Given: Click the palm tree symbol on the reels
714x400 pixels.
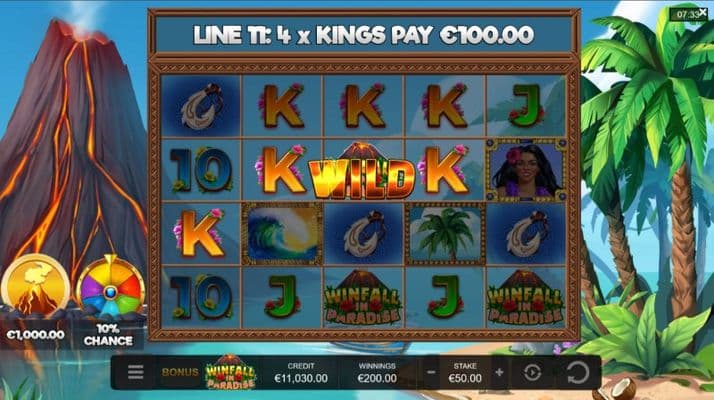Looking at the screenshot, I should pyautogui.click(x=445, y=234).
